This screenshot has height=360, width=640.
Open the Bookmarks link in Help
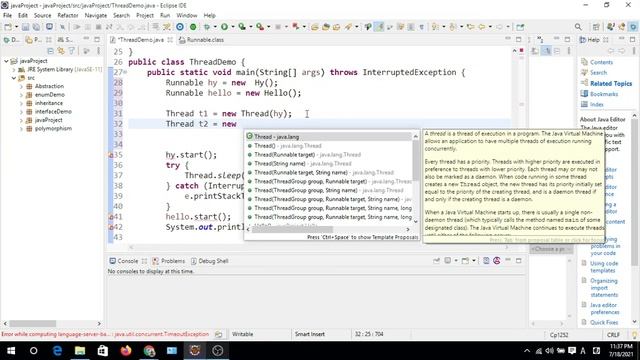[604, 94]
